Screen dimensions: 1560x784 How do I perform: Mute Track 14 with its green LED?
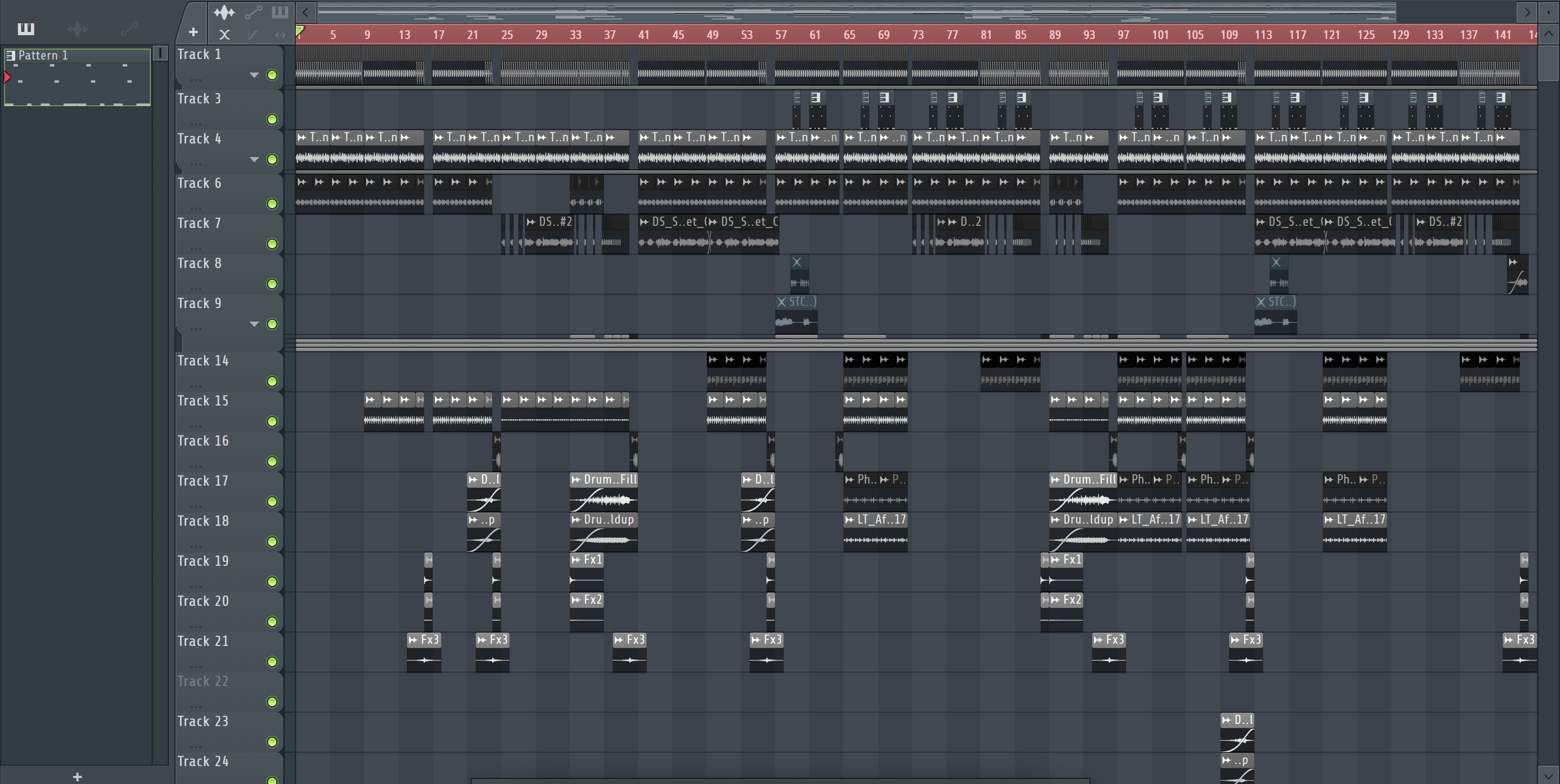272,381
